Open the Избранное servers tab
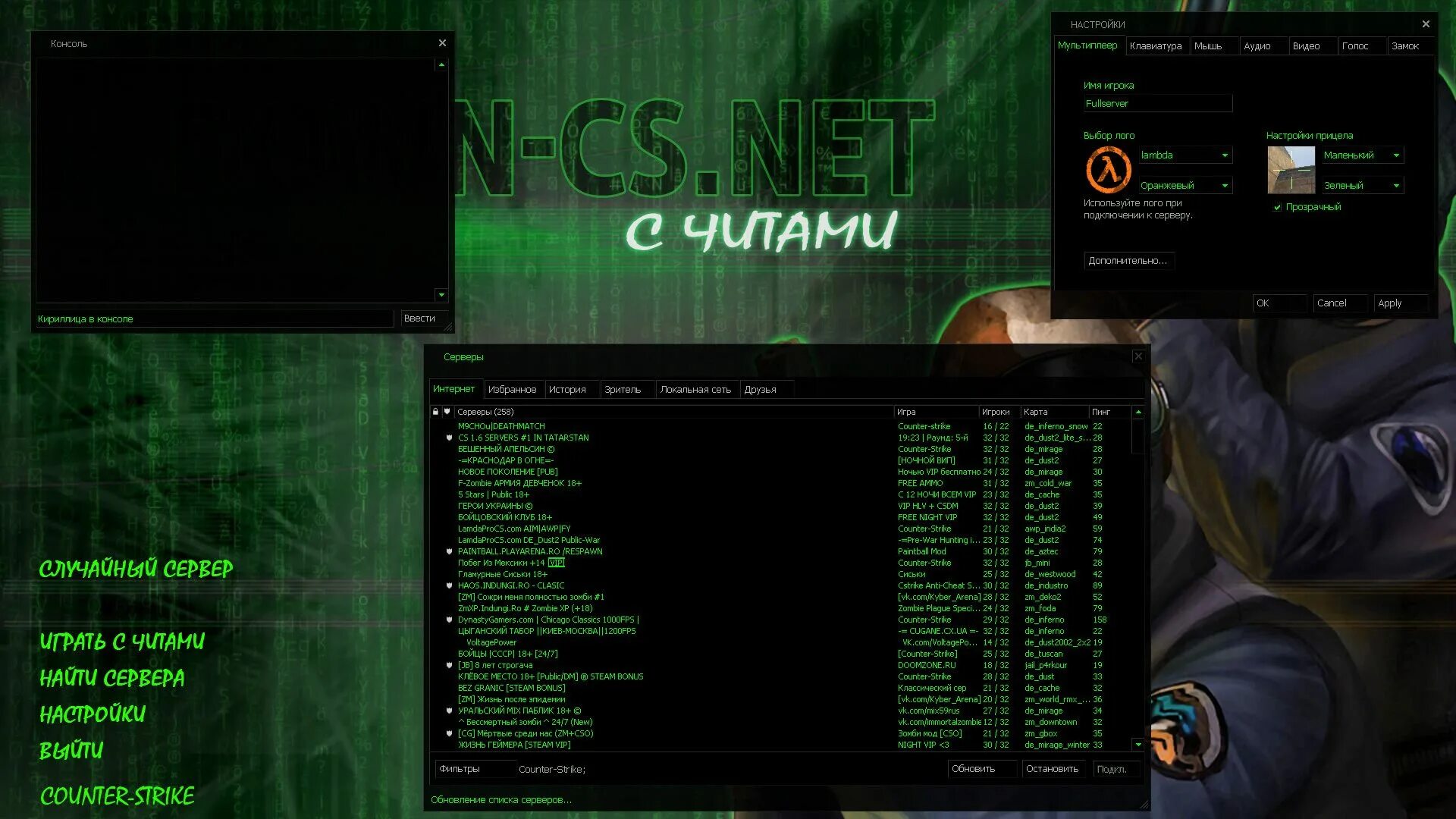 click(x=512, y=390)
